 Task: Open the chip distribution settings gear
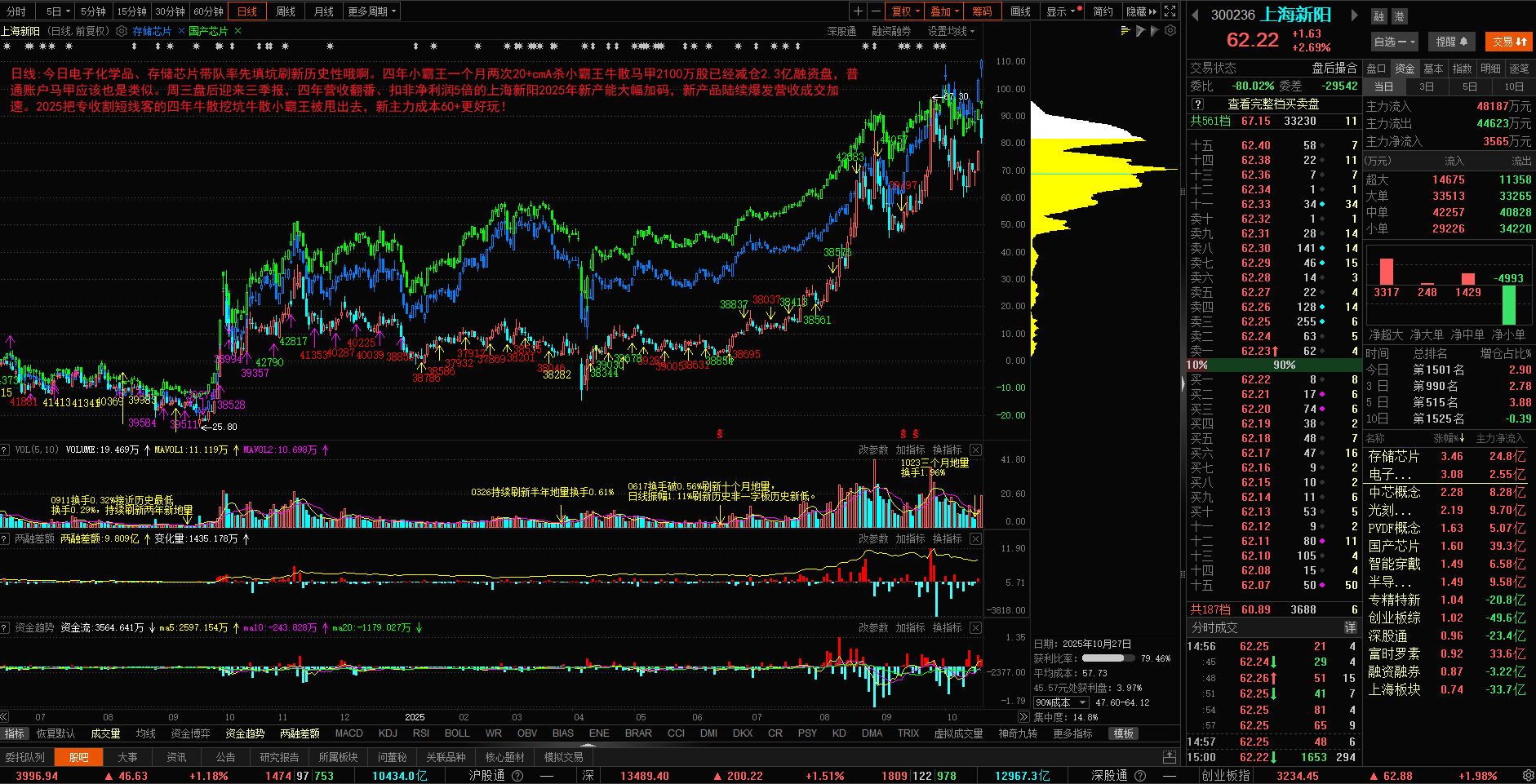(x=1170, y=31)
